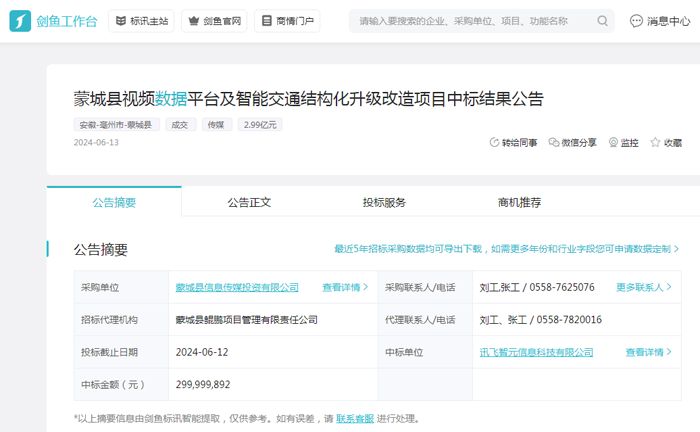Open 剑鱼官网 crown button

[x=214, y=21]
